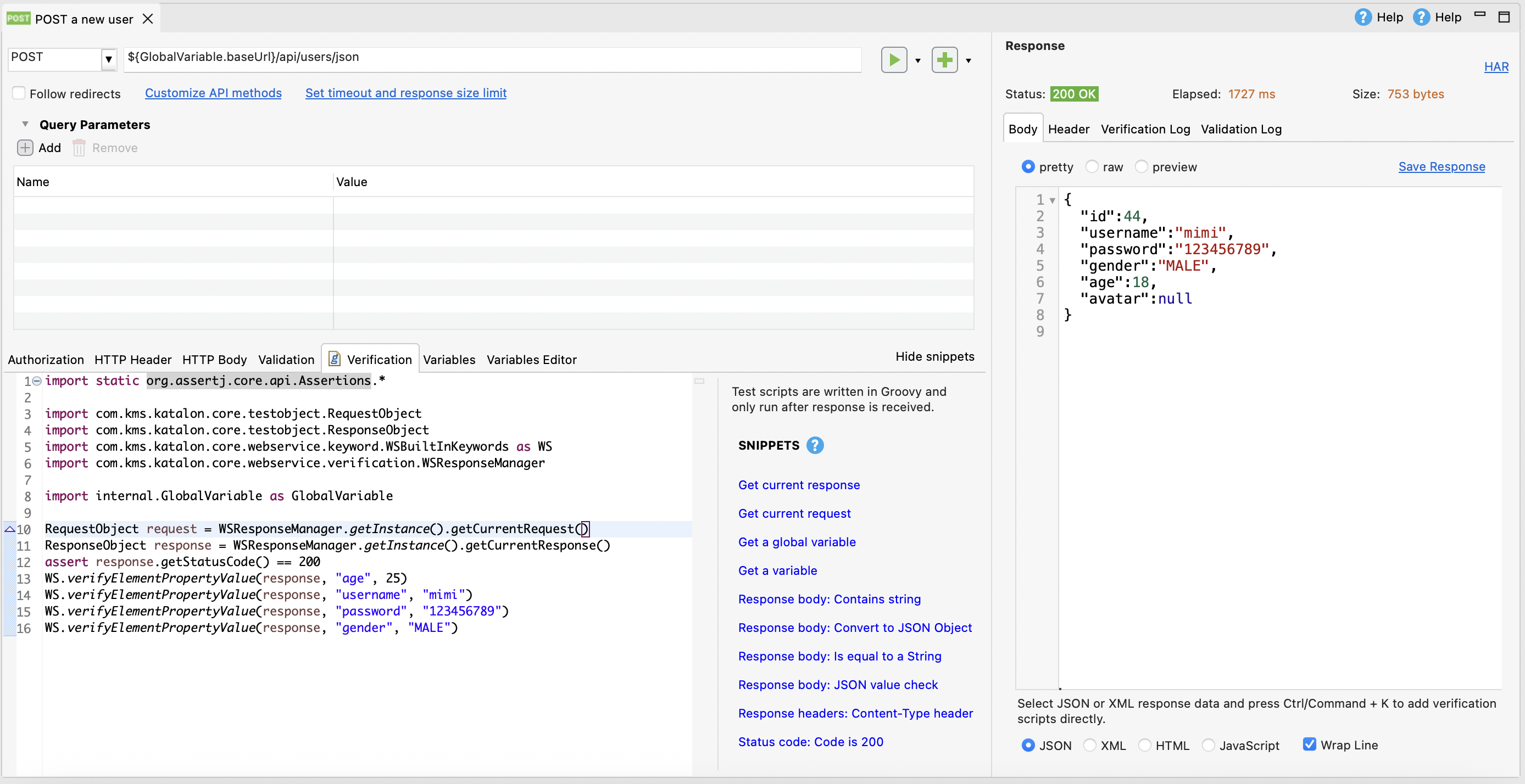Insert the Get a global variable snippet

pyautogui.click(x=797, y=542)
